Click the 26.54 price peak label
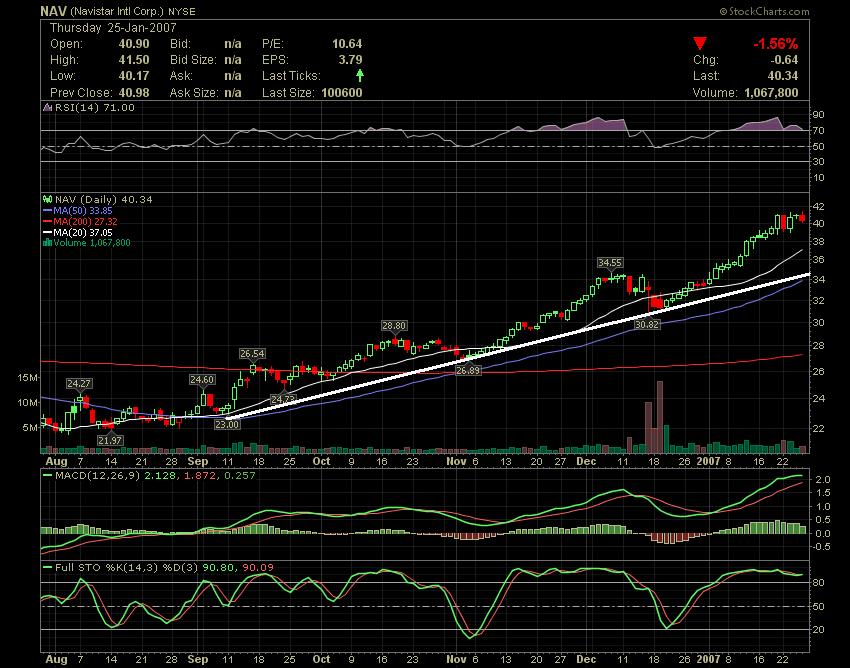 (252, 354)
